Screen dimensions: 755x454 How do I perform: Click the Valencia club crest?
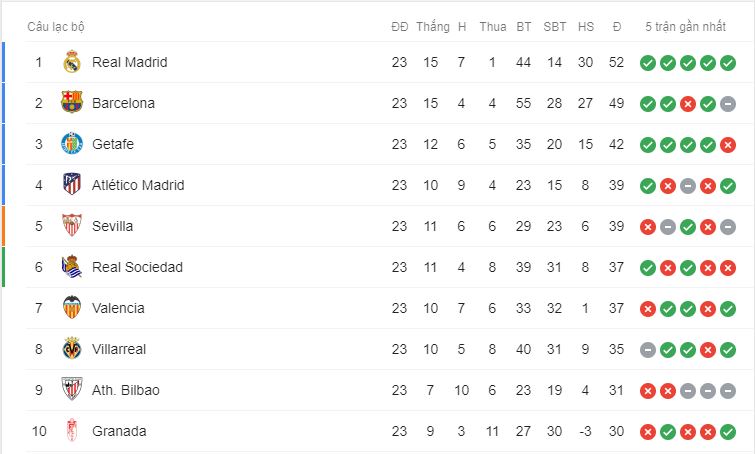pyautogui.click(x=72, y=308)
